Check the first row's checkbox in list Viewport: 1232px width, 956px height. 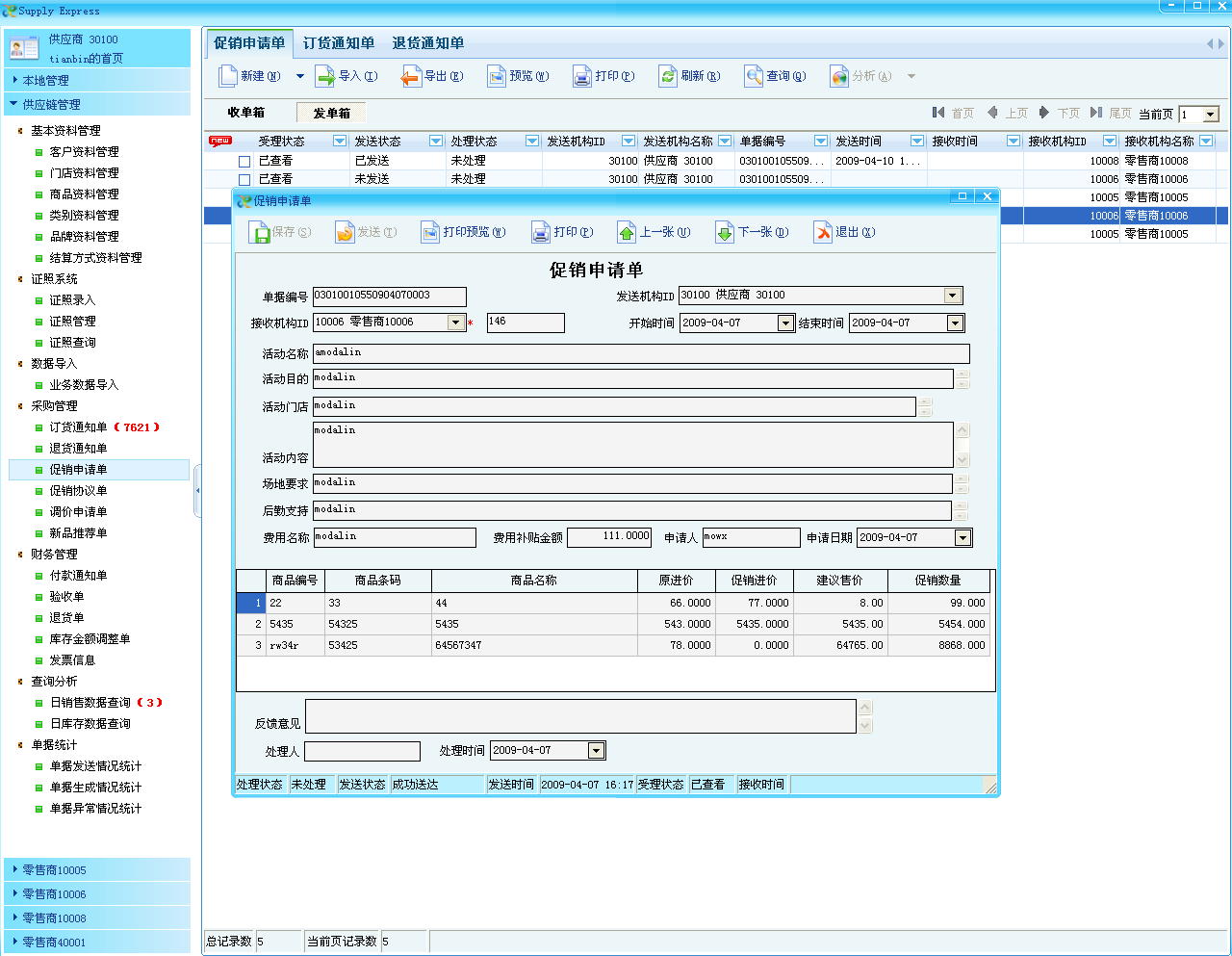(x=244, y=162)
